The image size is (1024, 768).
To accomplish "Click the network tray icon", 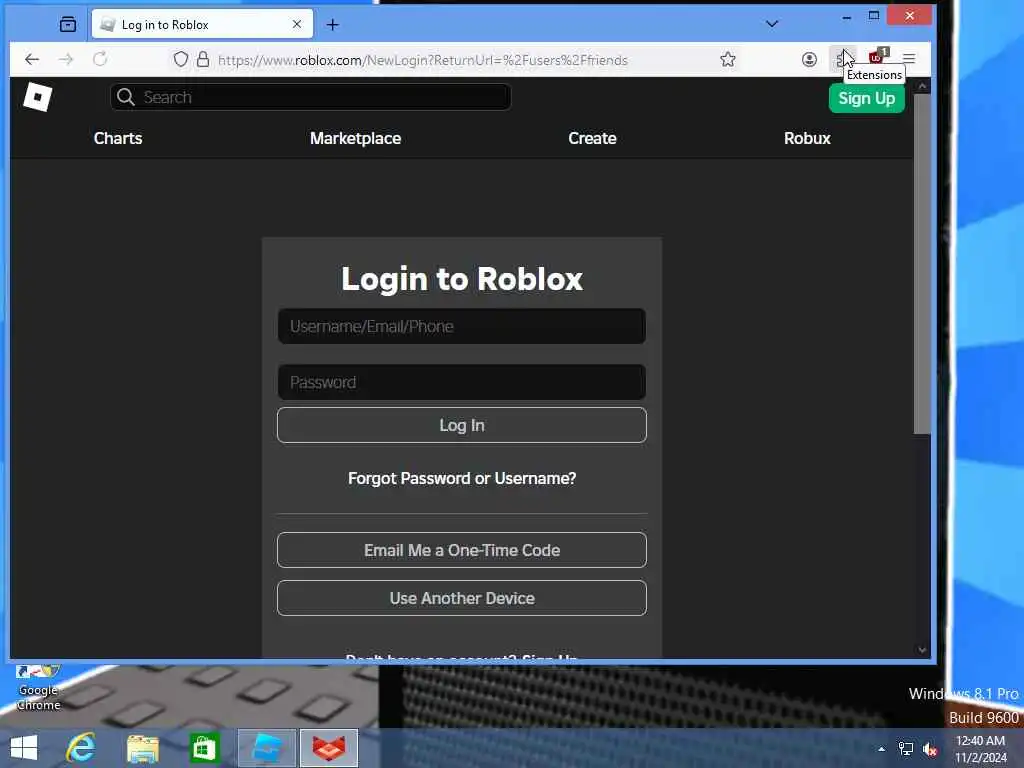I will (906, 749).
